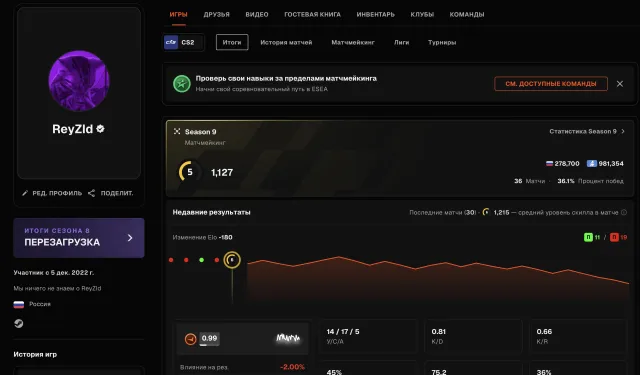Select the Турниры sub-tab
The width and height of the screenshot is (640, 375).
[442, 42]
